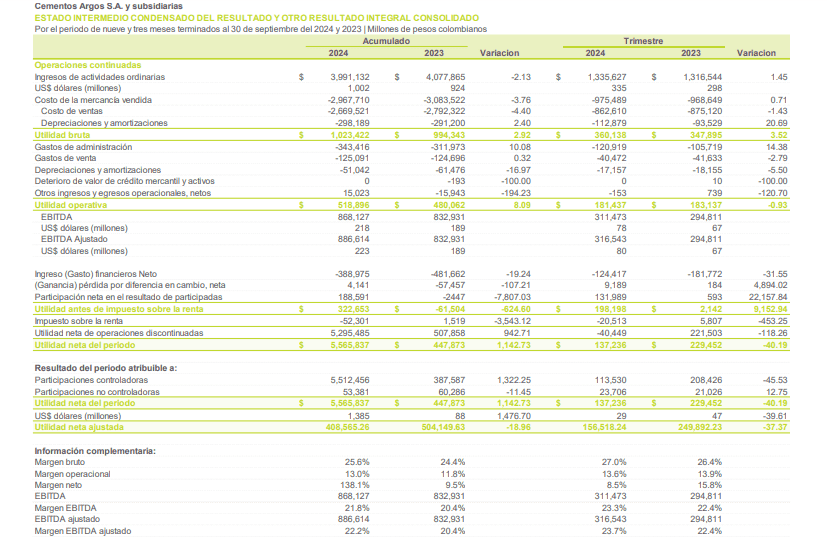Select the row label 'Margen bruto'

click(60, 463)
